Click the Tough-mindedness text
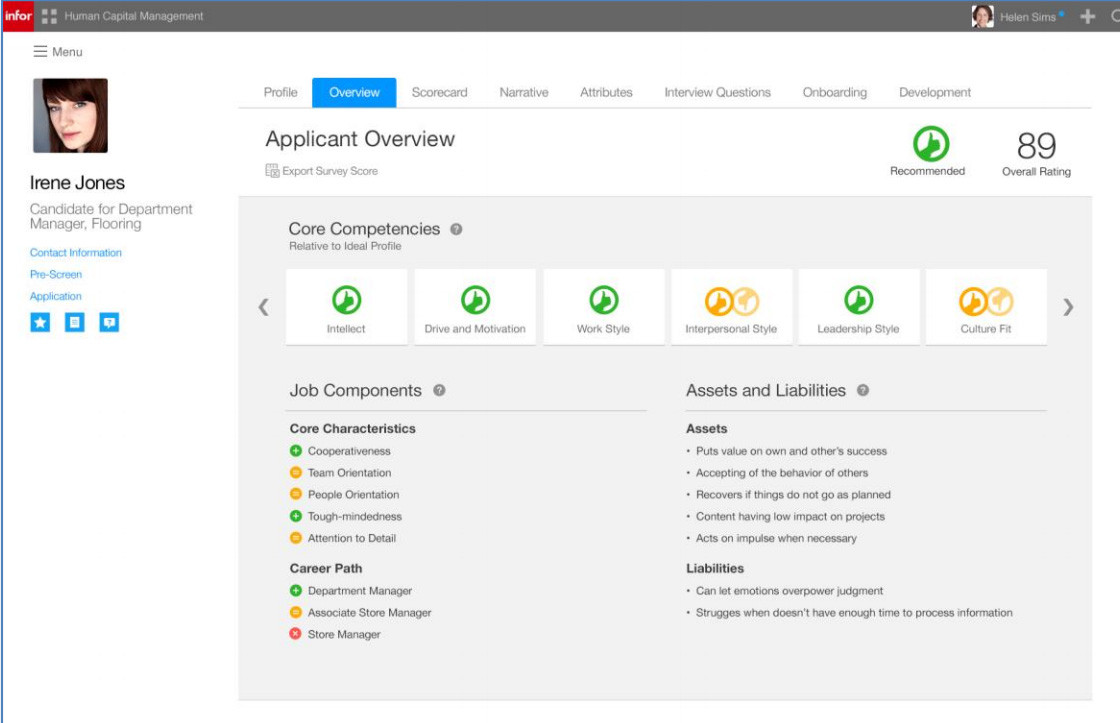The width and height of the screenshot is (1120, 723). tap(355, 516)
